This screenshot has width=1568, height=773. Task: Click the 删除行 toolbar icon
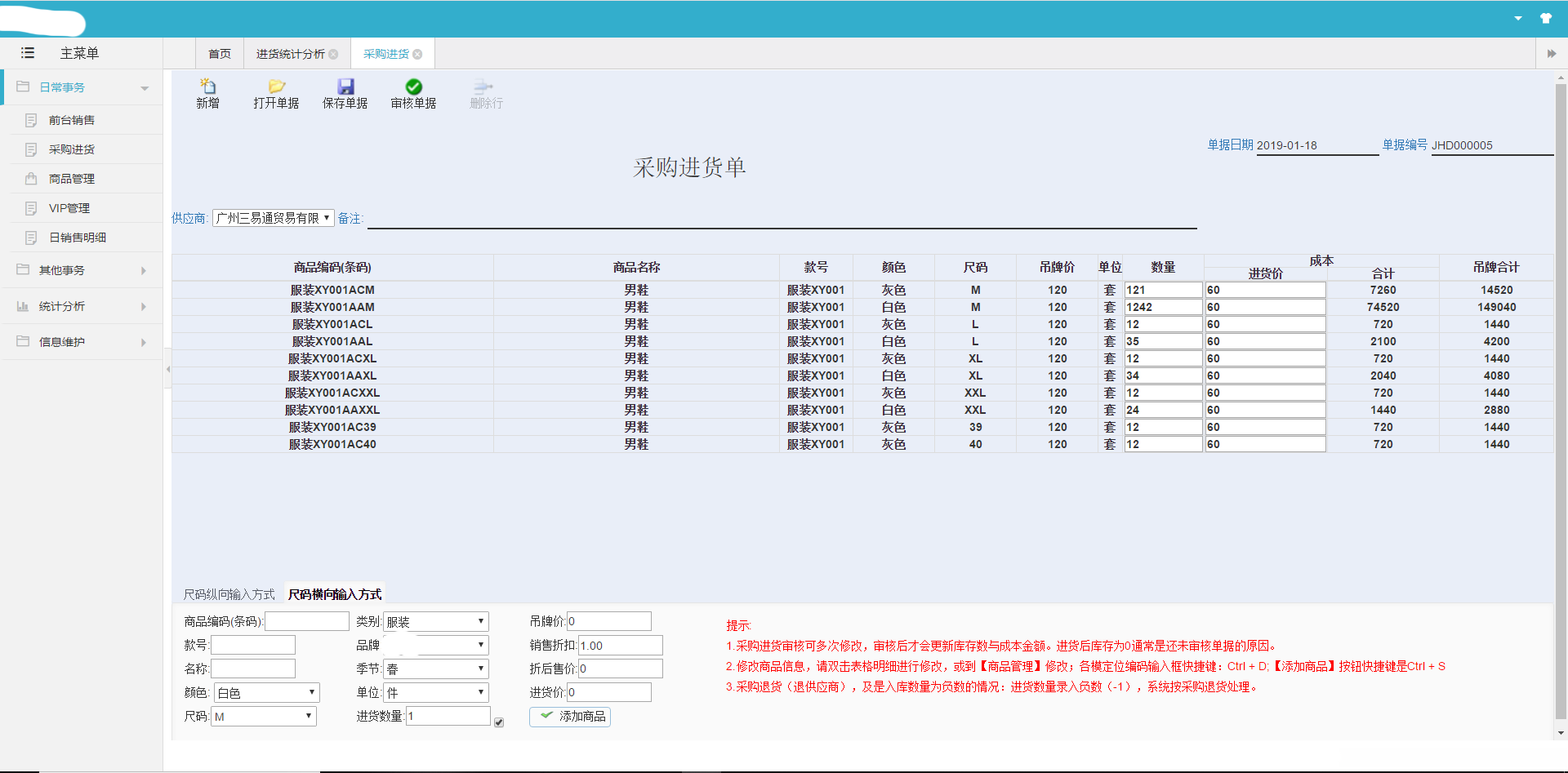pos(483,86)
